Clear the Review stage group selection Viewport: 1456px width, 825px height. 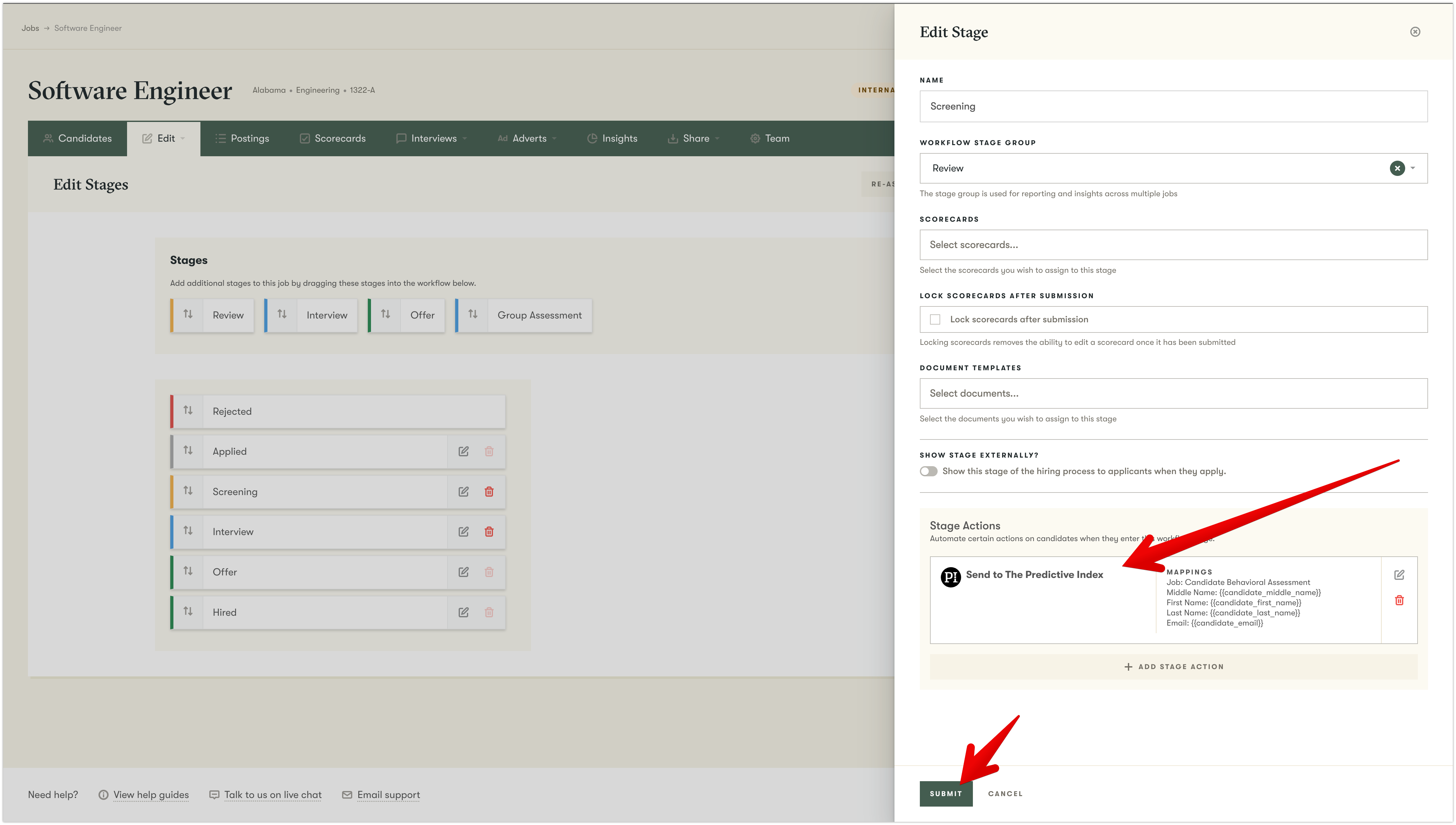[x=1397, y=168]
